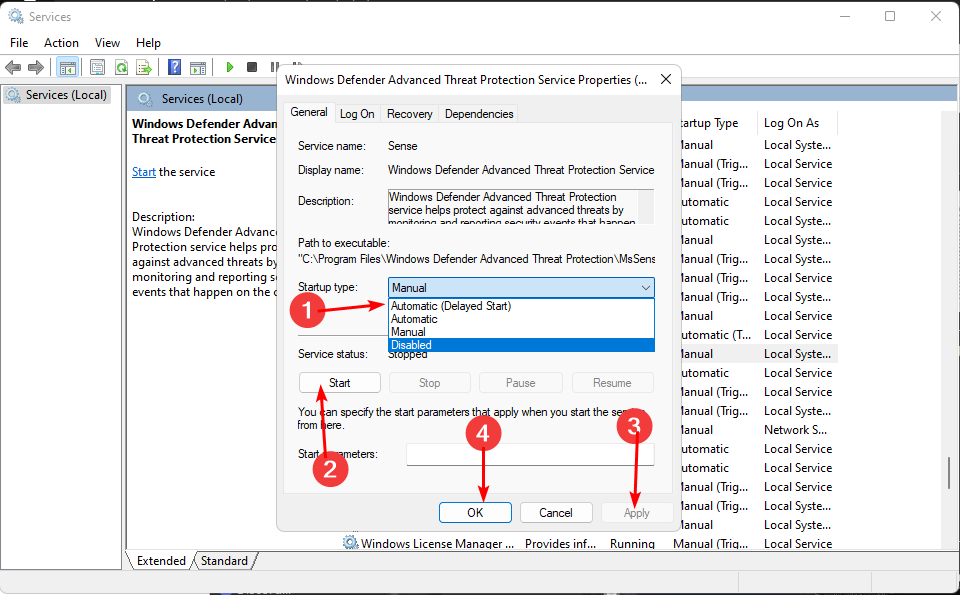Click the Forward arrow in toolbar
This screenshot has width=960, height=595.
[x=37, y=67]
